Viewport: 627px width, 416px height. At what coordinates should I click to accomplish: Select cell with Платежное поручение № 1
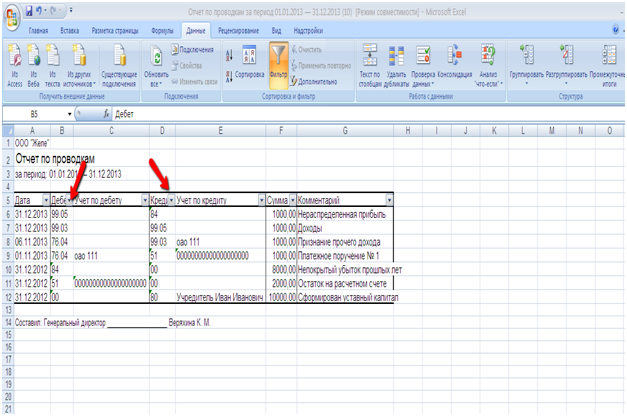(340, 255)
